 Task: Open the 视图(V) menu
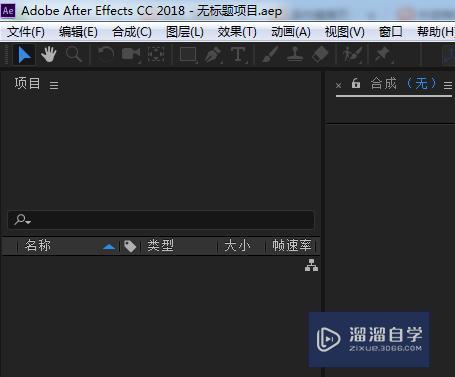345,32
